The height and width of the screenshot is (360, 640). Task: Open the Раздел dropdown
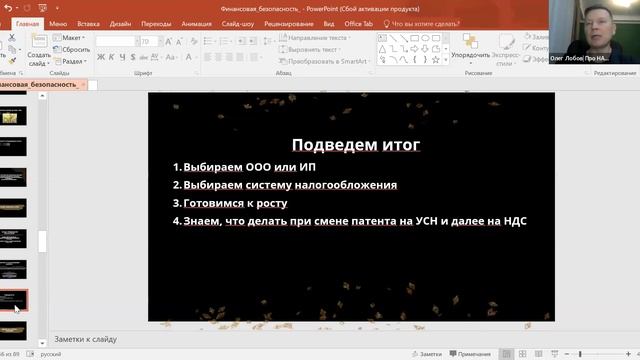pyautogui.click(x=70, y=61)
